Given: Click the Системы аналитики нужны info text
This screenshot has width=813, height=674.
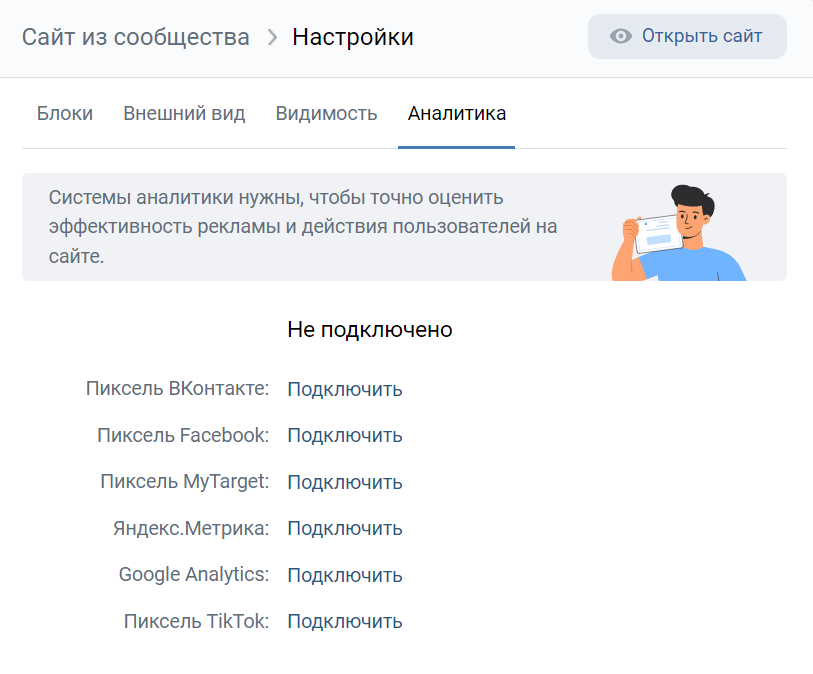Looking at the screenshot, I should pos(303,227).
